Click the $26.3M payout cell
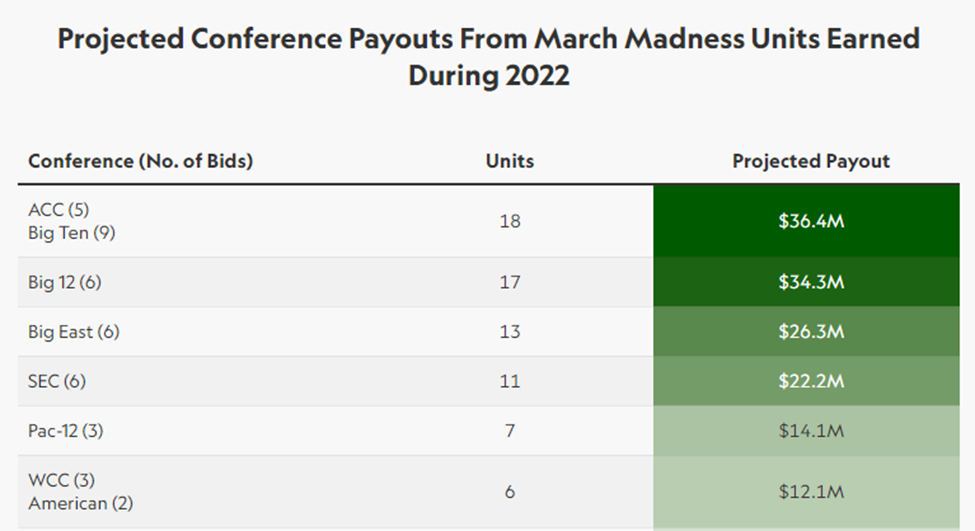Screen dimensions: 975x531 811,332
